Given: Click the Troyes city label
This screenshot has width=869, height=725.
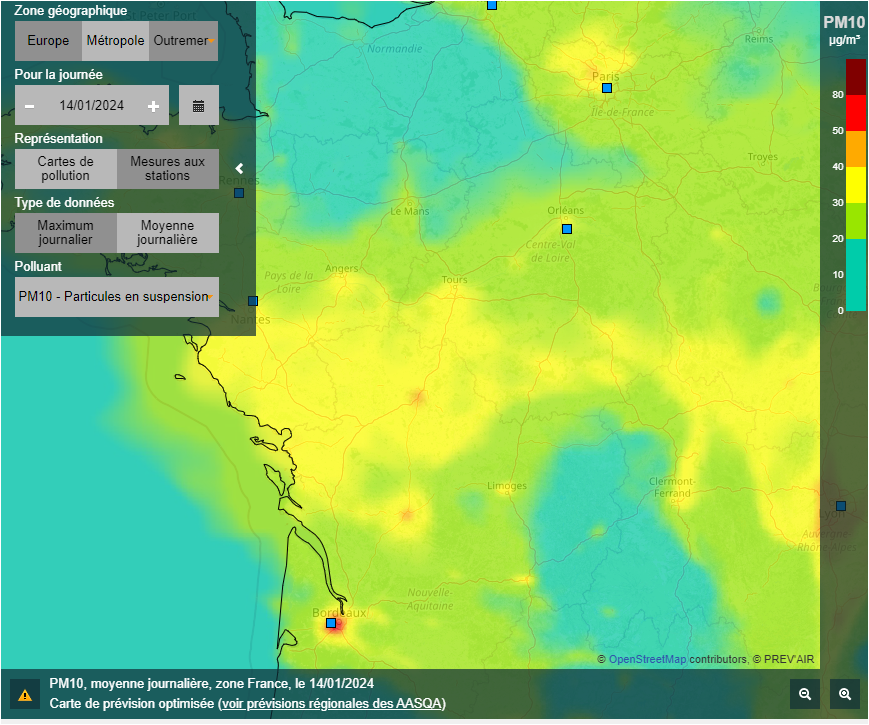Looking at the screenshot, I should tap(763, 157).
